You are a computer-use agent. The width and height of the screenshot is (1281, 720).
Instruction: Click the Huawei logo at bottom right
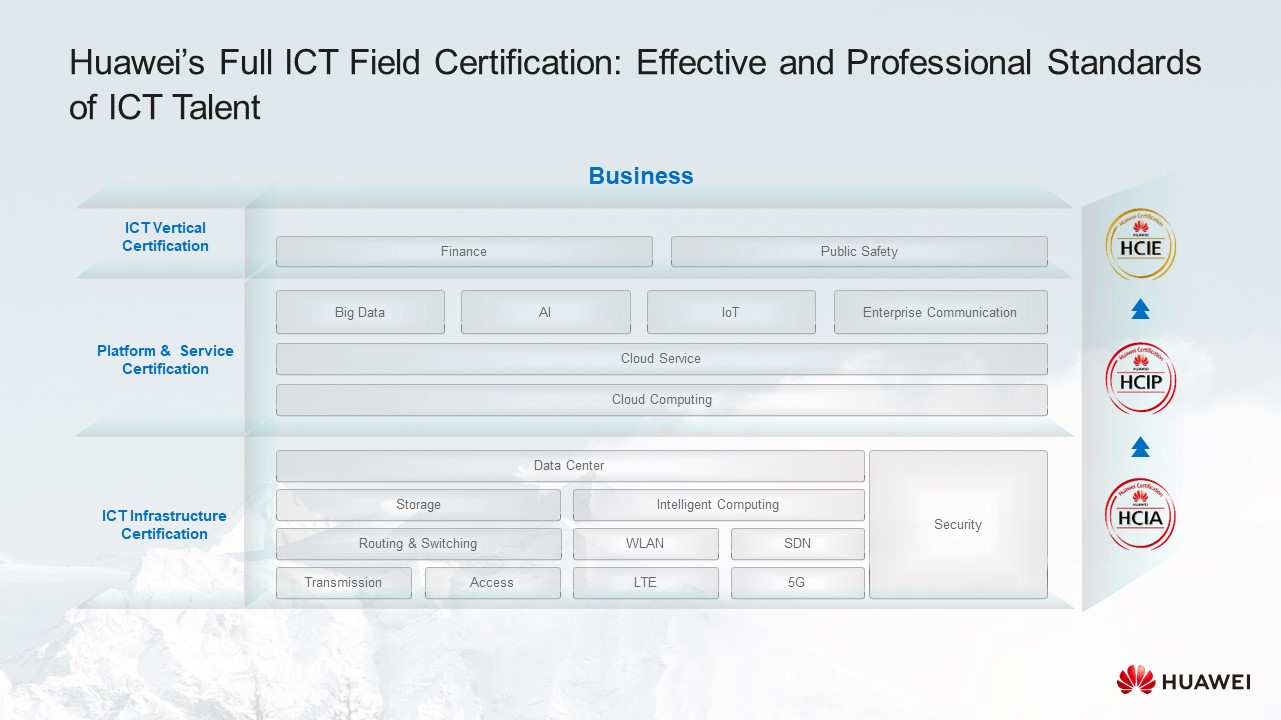coord(1184,681)
